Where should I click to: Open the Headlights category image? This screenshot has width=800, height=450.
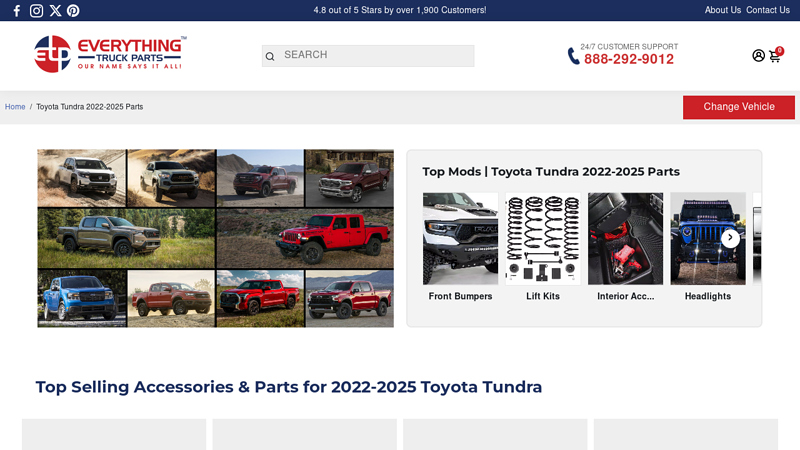(x=708, y=238)
